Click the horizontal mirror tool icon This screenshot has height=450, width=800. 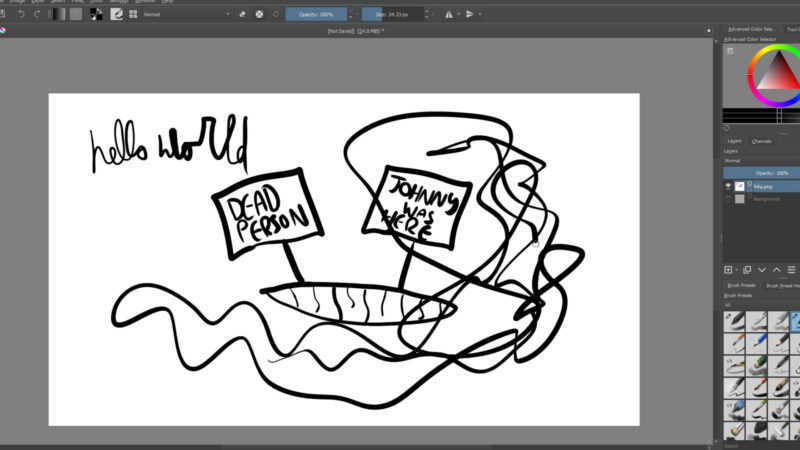point(449,14)
